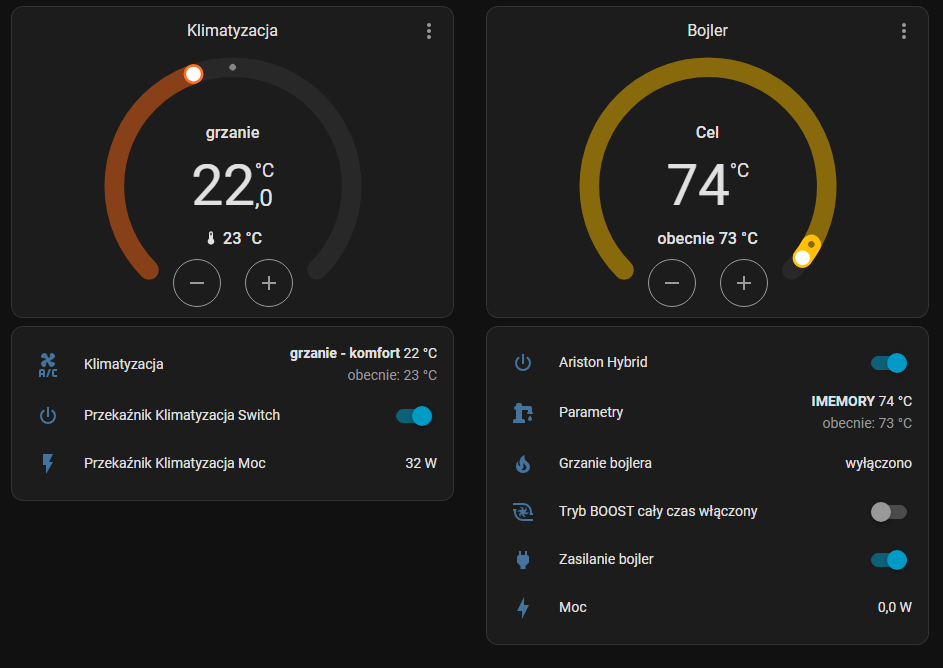
Task: Click the Ariston Hybrid power icon
Action: click(523, 363)
